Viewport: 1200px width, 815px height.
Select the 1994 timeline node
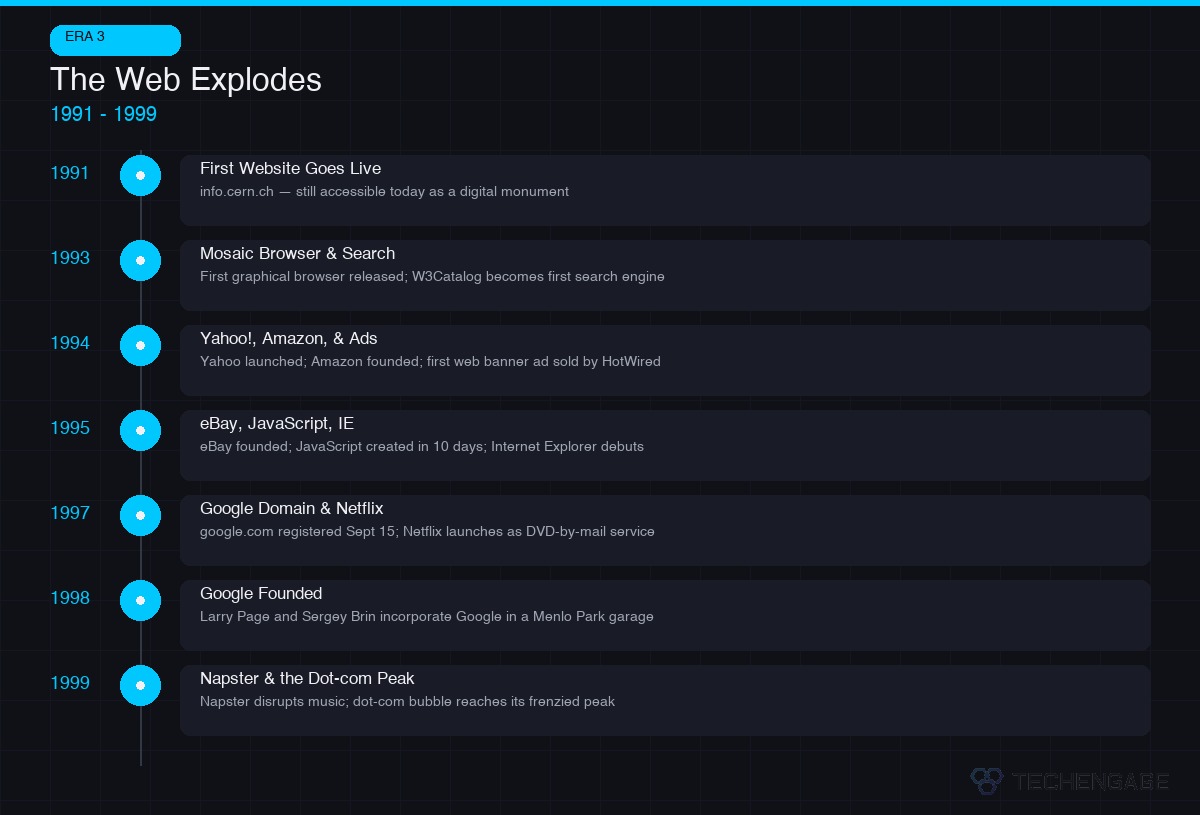tap(140, 345)
